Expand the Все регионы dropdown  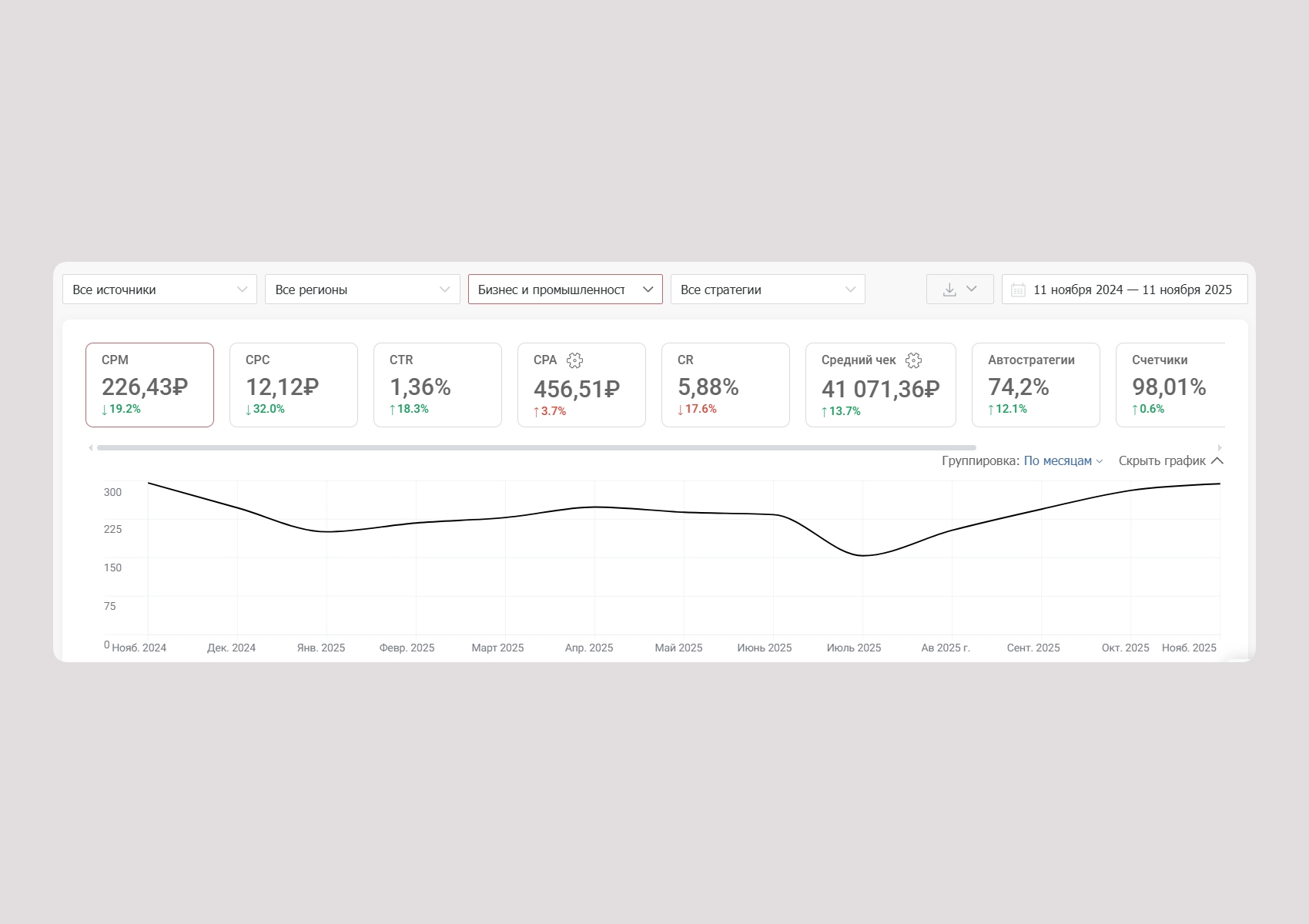click(362, 290)
